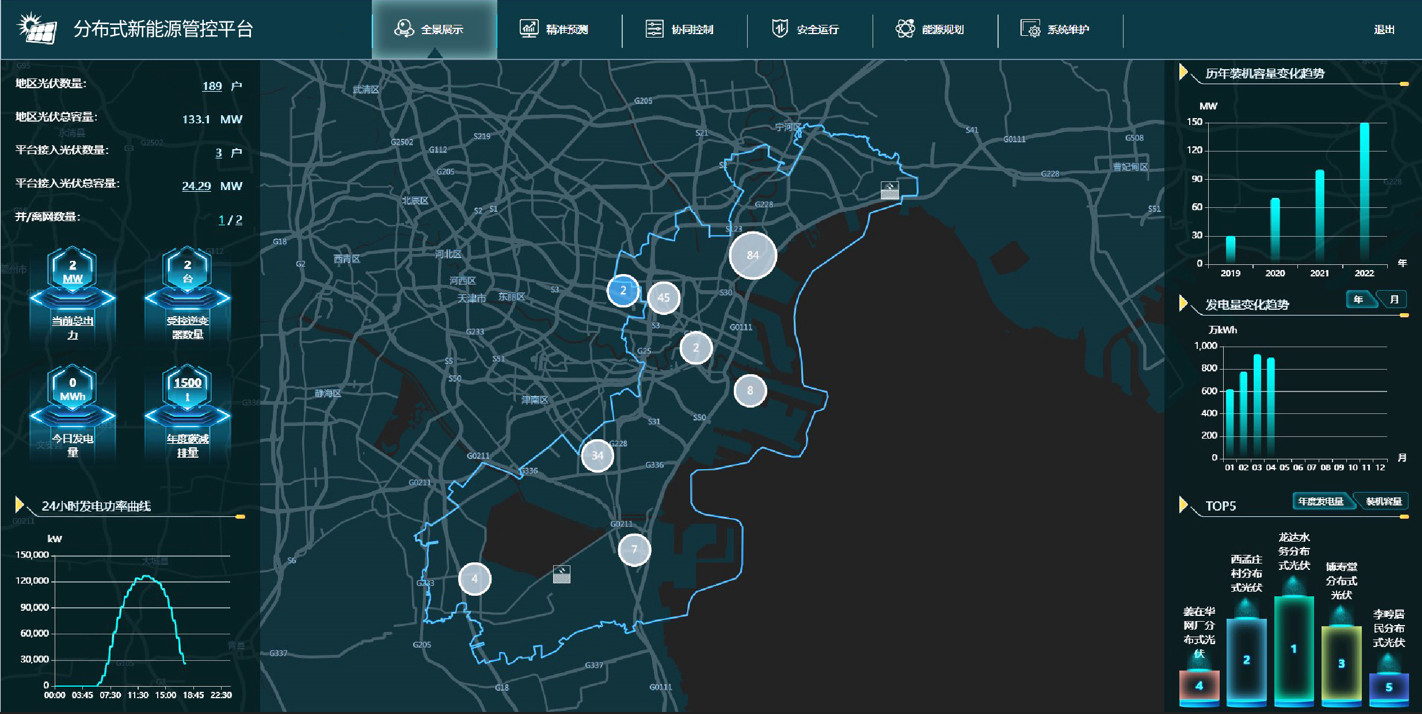This screenshot has width=1422, height=714.
Task: Click the solar panel platform logo
Action: tap(37, 29)
